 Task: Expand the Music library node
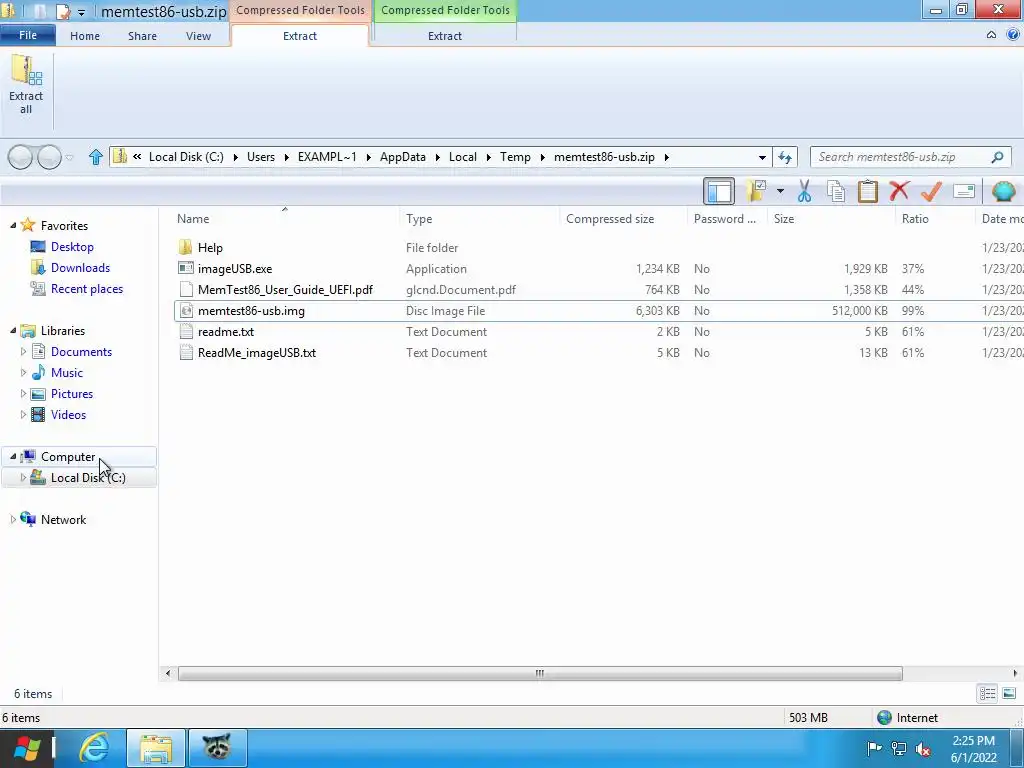[x=24, y=373]
